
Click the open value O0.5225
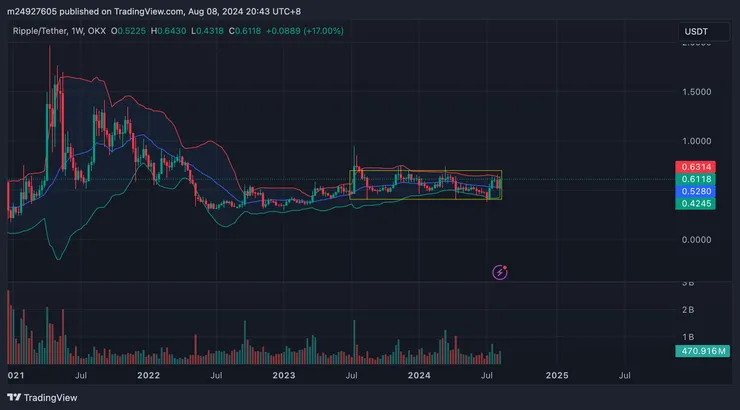(128, 31)
